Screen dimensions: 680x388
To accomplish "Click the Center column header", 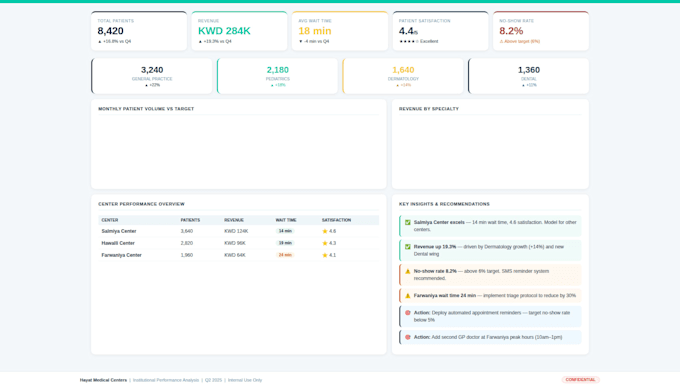I will (x=110, y=220).
